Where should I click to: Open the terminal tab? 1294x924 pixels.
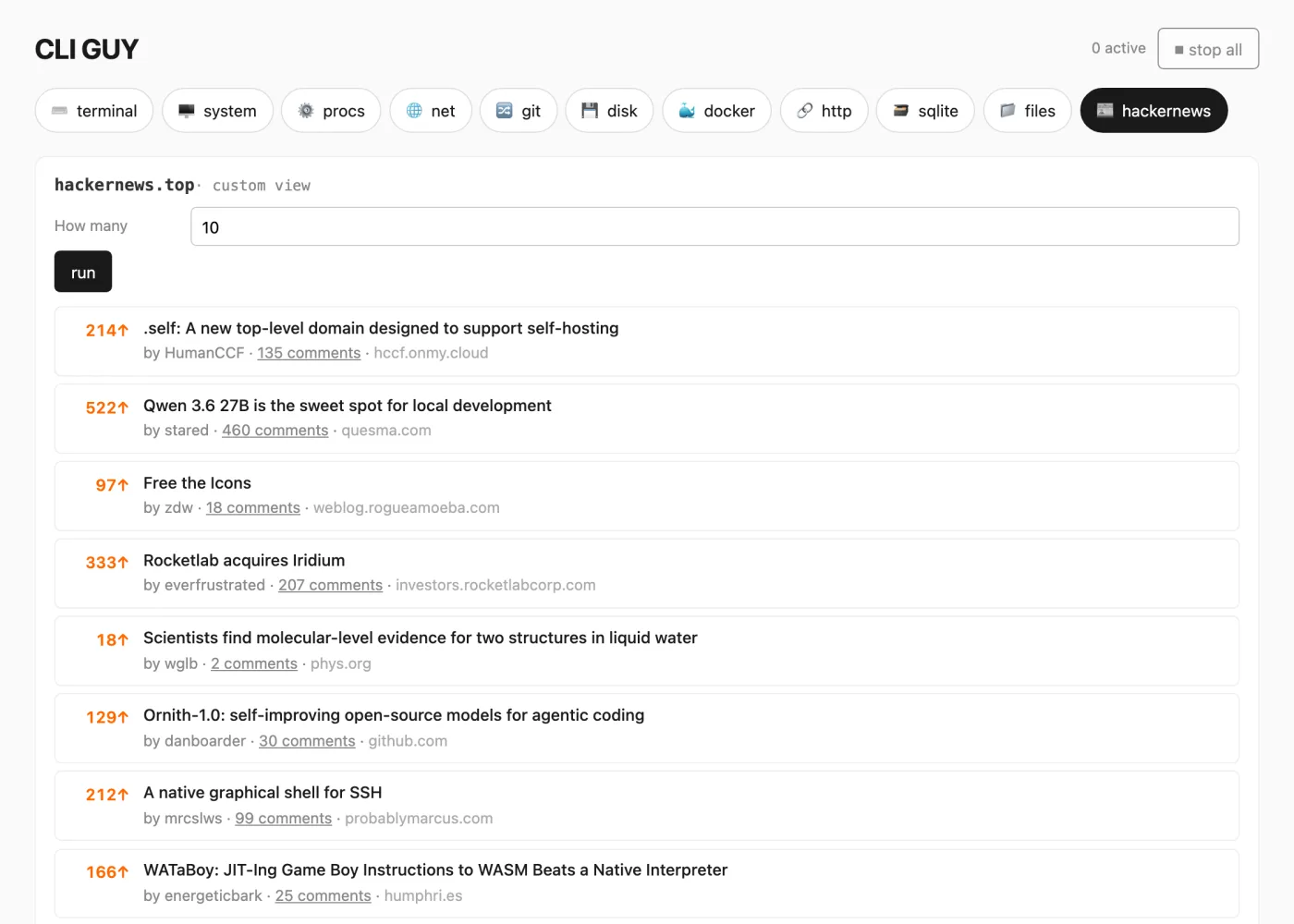pyautogui.click(x=94, y=111)
